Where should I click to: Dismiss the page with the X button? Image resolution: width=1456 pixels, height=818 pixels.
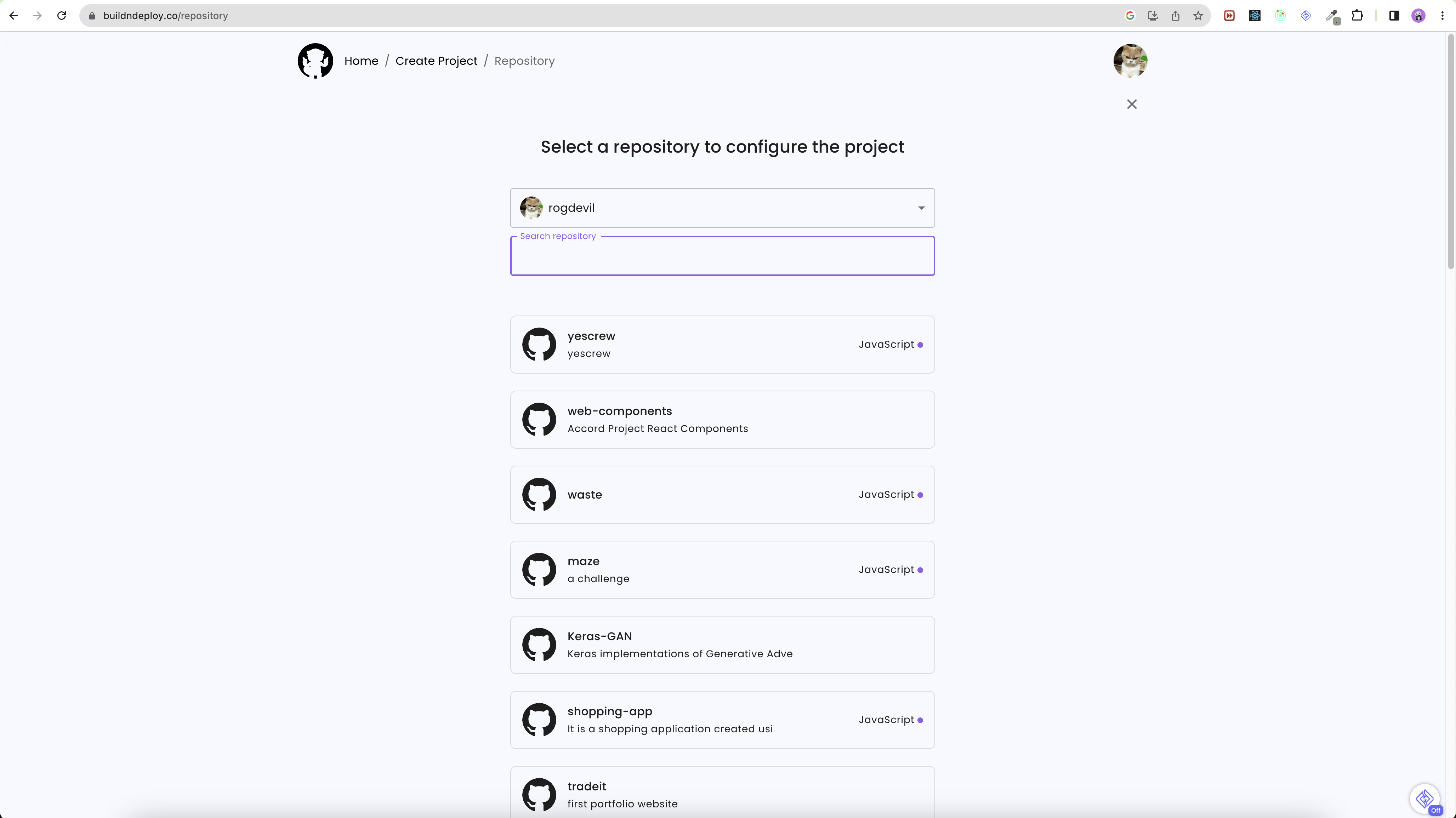pyautogui.click(x=1132, y=104)
